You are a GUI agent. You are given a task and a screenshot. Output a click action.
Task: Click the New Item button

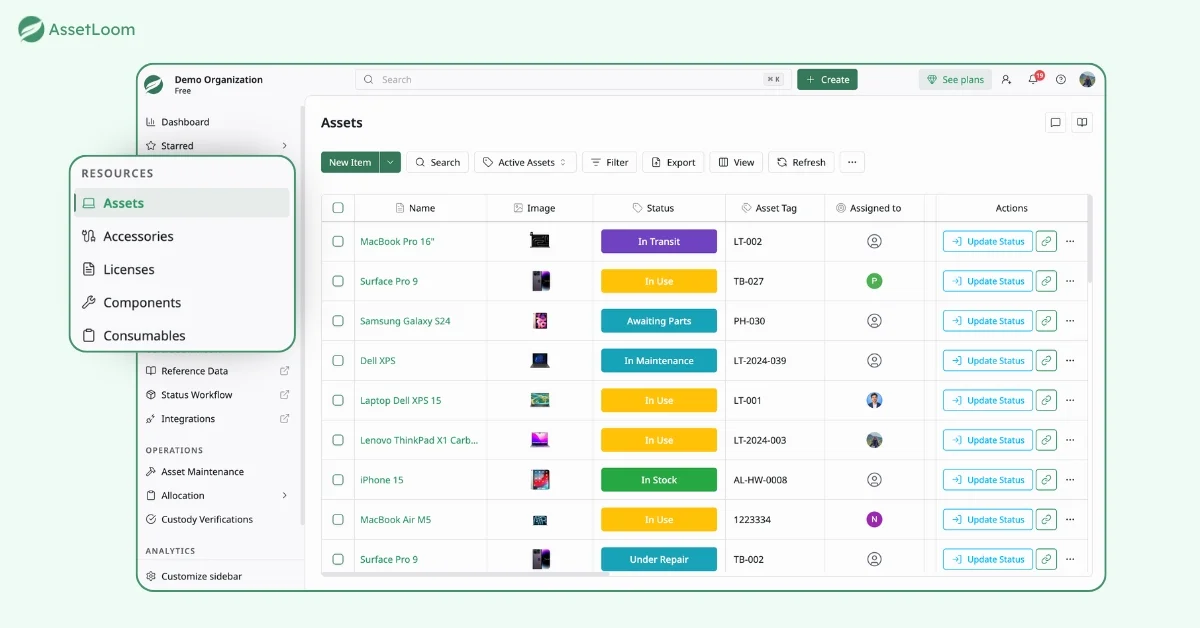coord(350,162)
